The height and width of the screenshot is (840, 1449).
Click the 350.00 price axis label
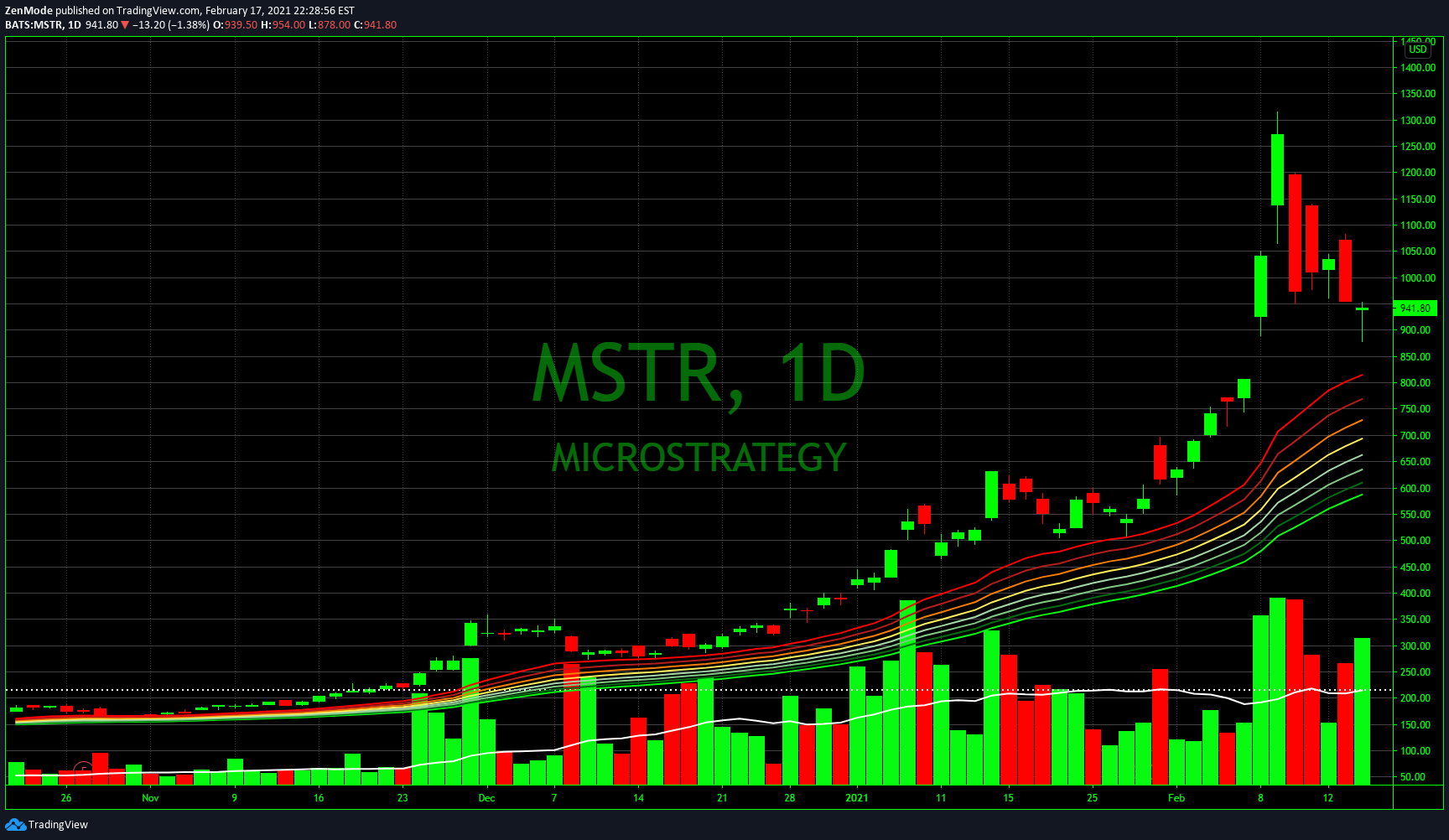[x=1415, y=620]
